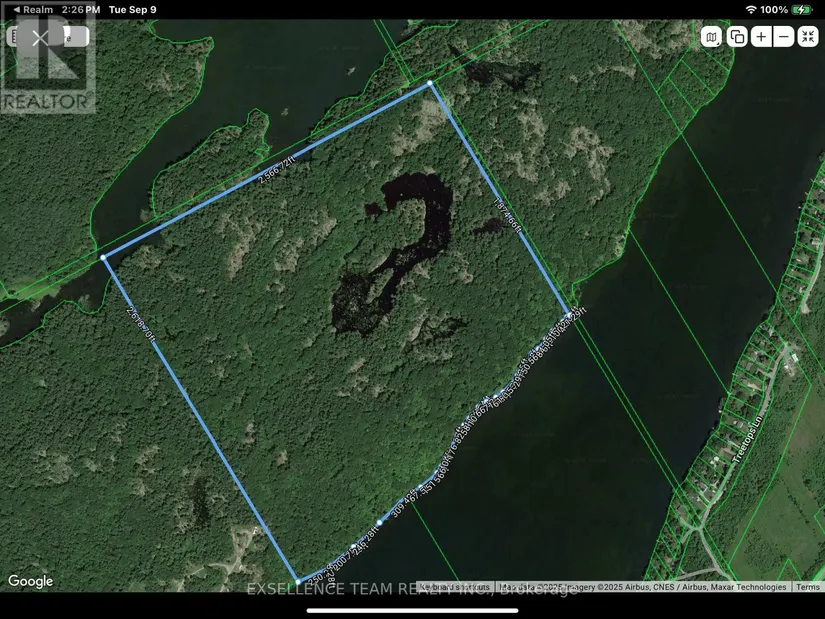Image resolution: width=825 pixels, height=619 pixels.
Task: Open the Google logo link
Action: coord(30,581)
